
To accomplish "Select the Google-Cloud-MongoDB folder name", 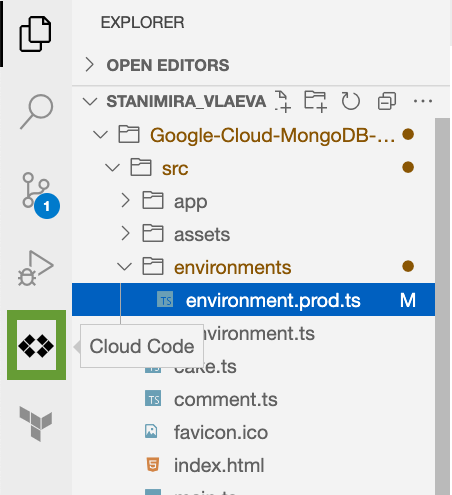I will pyautogui.click(x=272, y=135).
